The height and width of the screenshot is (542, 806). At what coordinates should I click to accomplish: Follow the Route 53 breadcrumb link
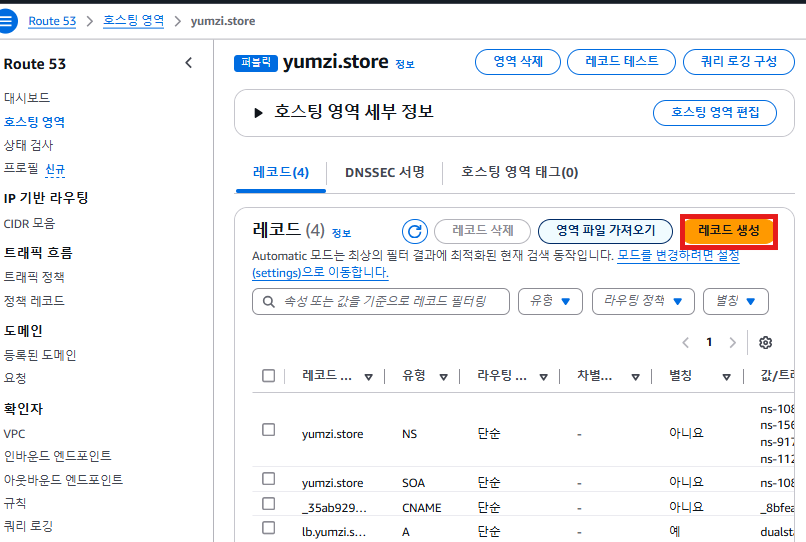[x=52, y=21]
